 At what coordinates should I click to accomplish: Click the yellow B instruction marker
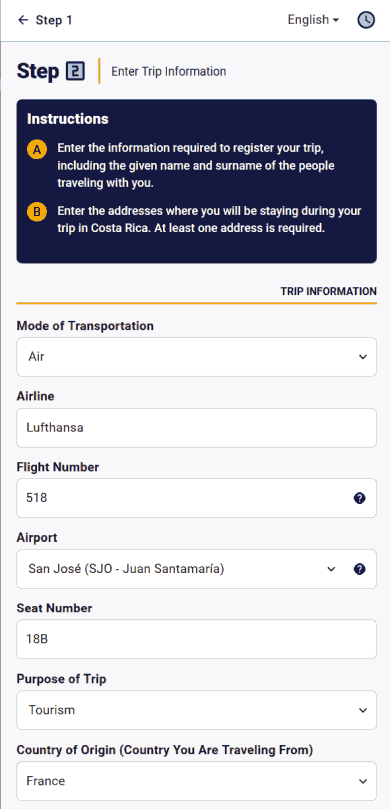pyautogui.click(x=37, y=212)
